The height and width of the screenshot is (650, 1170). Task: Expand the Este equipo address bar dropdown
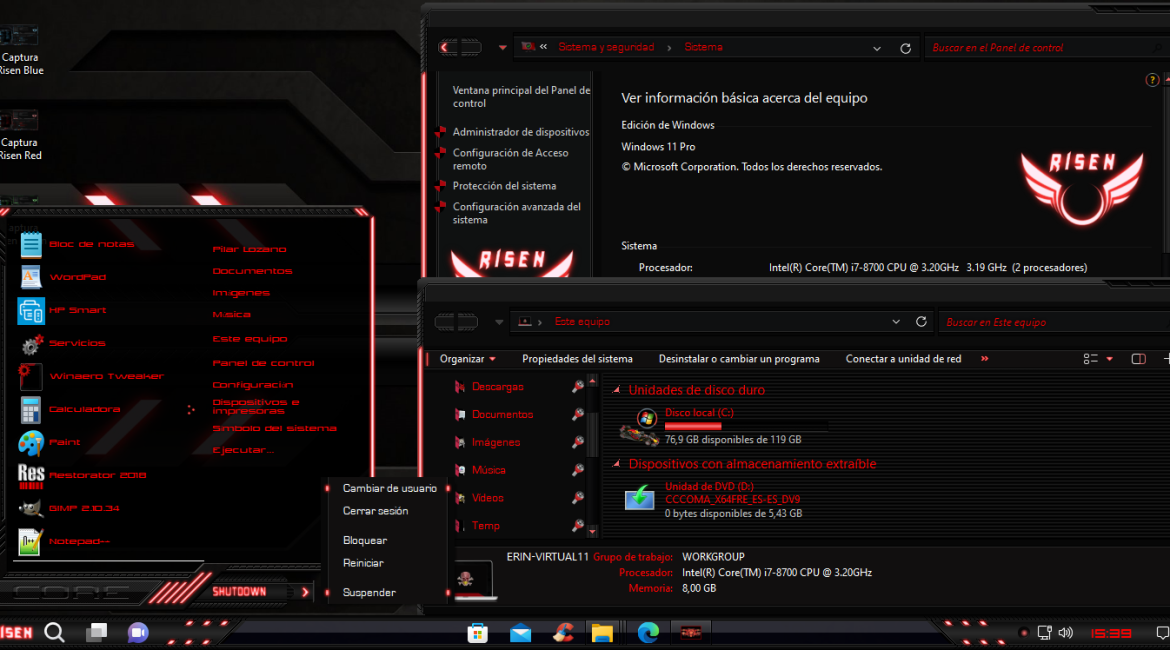[895, 322]
